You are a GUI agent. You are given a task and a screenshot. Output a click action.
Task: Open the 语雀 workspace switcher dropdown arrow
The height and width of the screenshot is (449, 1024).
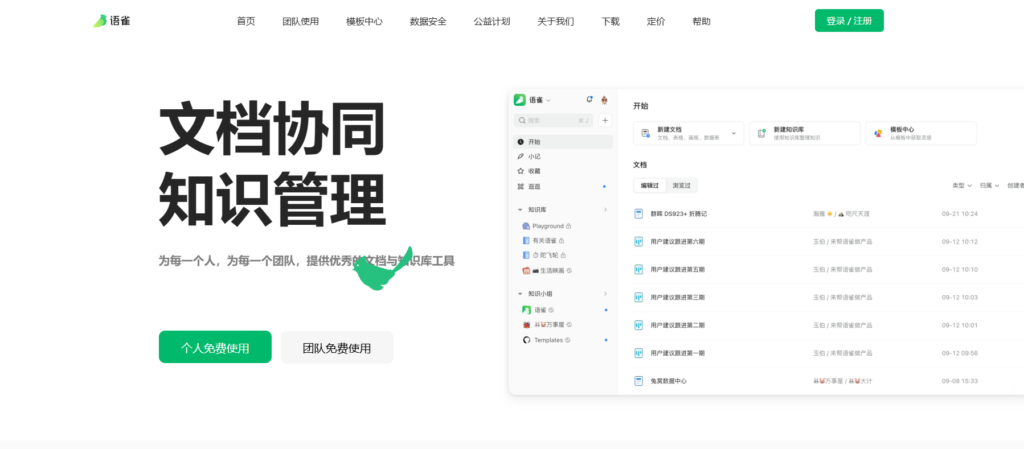[x=549, y=101]
